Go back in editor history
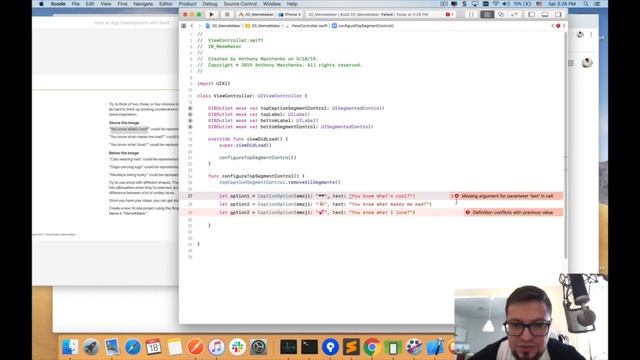Image resolution: width=640 pixels, height=360 pixels. [x=192, y=26]
